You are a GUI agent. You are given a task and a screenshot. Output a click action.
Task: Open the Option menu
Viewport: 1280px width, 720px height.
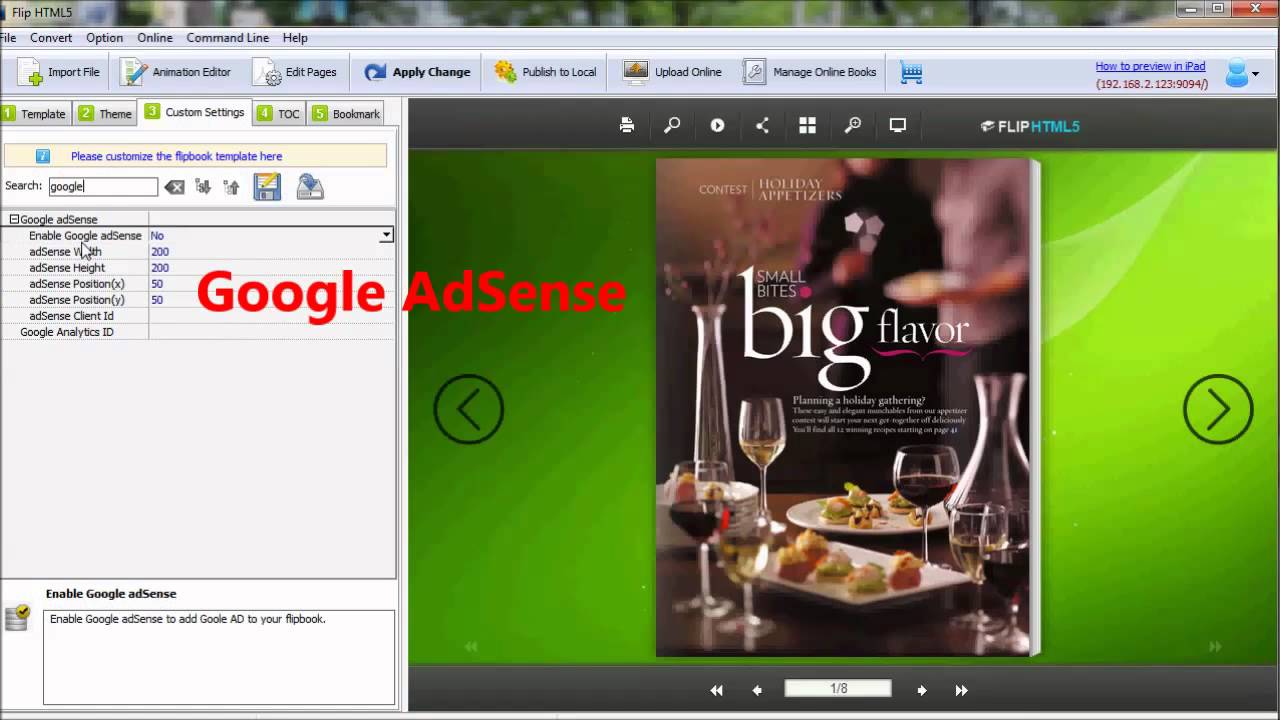[104, 38]
